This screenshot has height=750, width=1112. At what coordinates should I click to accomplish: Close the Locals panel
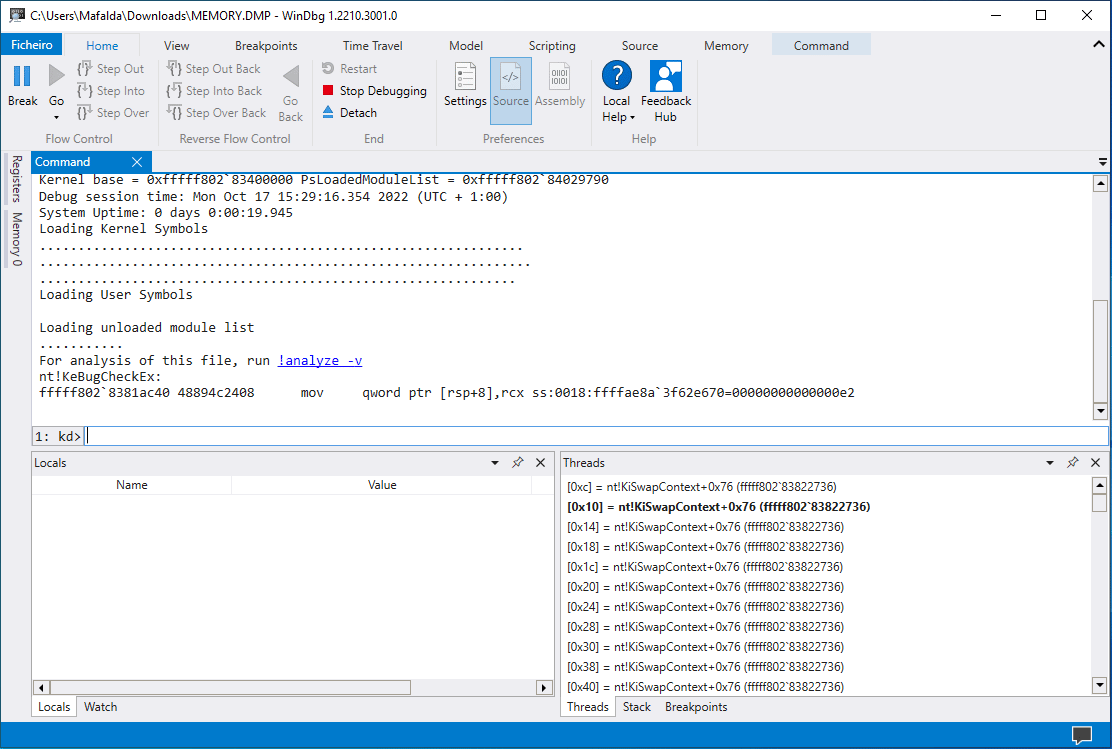click(x=540, y=463)
